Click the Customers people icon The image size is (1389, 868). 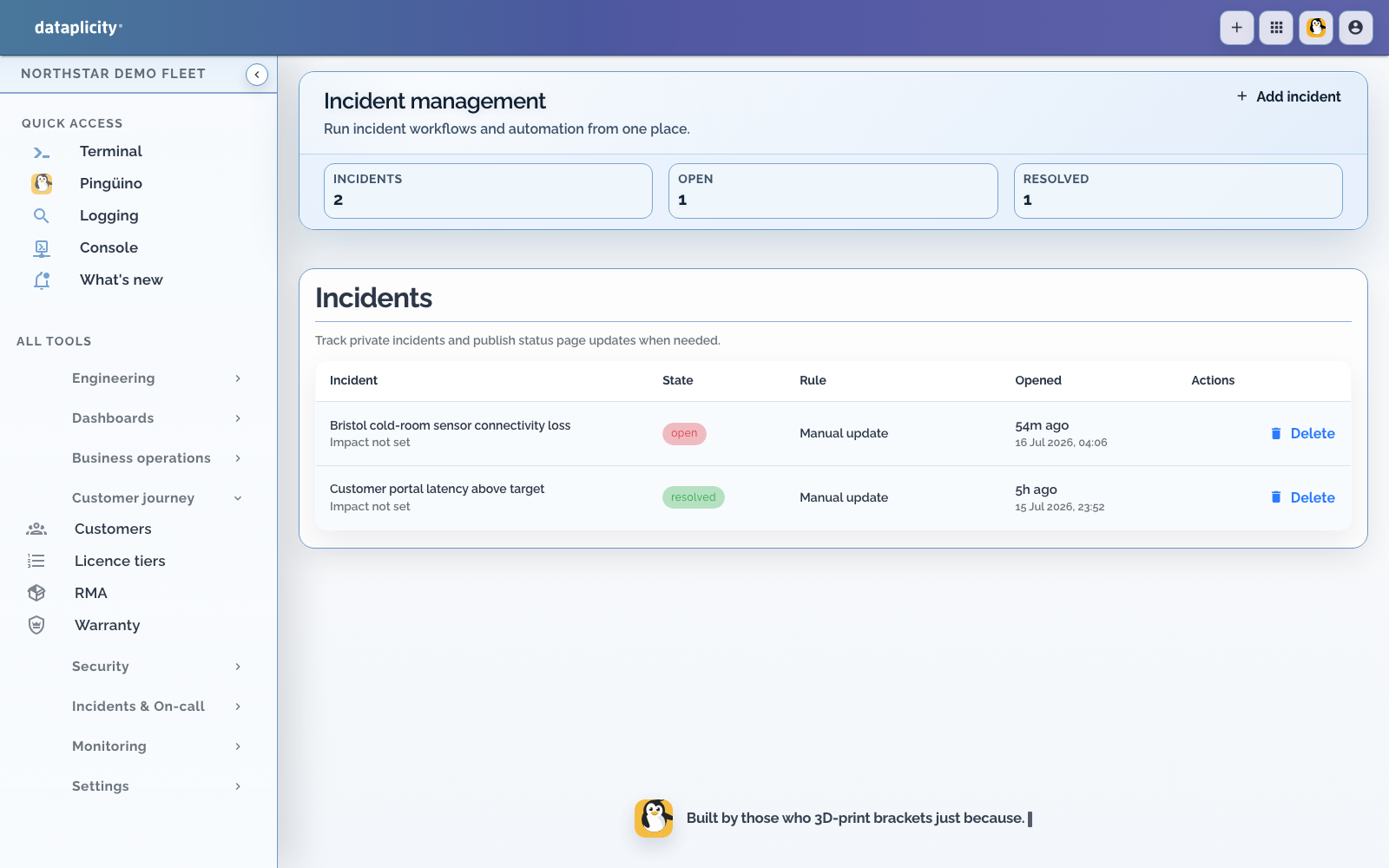coord(36,529)
